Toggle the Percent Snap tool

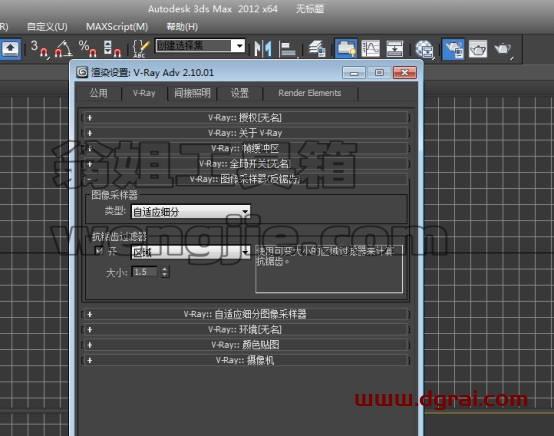coord(87,48)
